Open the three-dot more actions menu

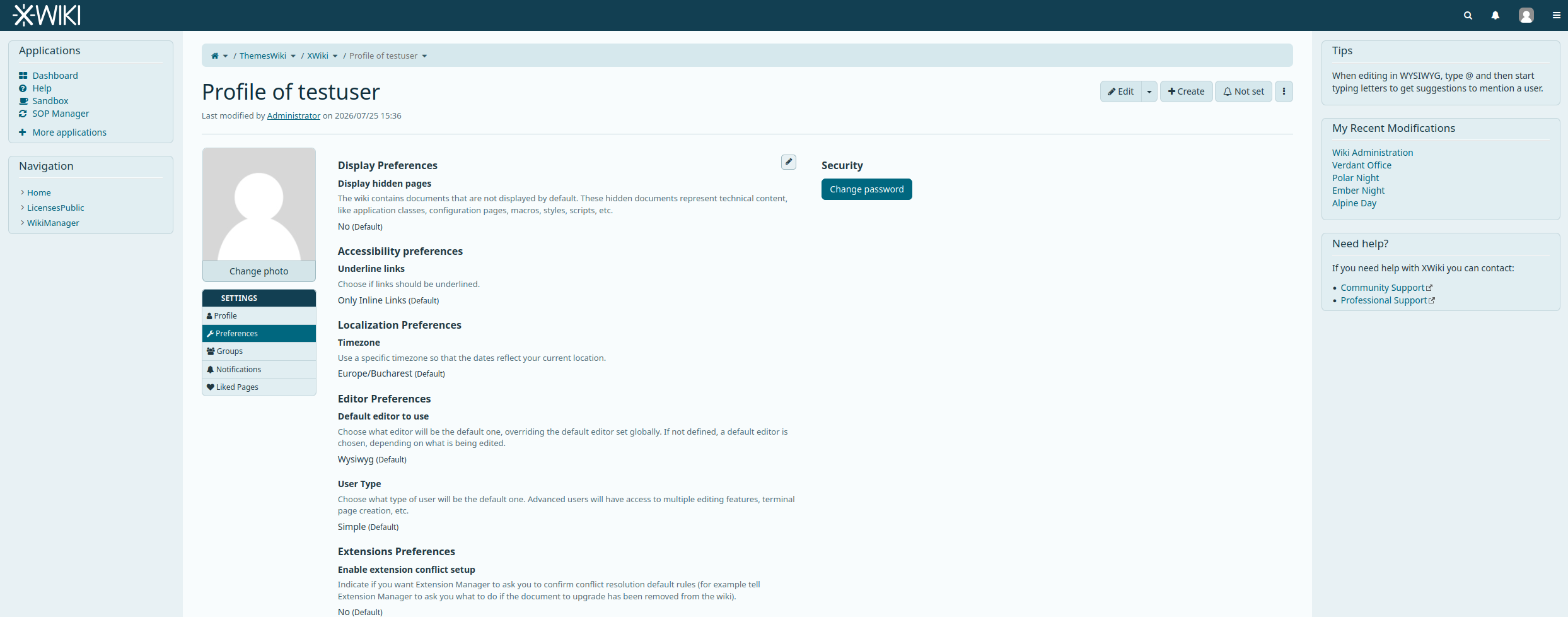1284,91
